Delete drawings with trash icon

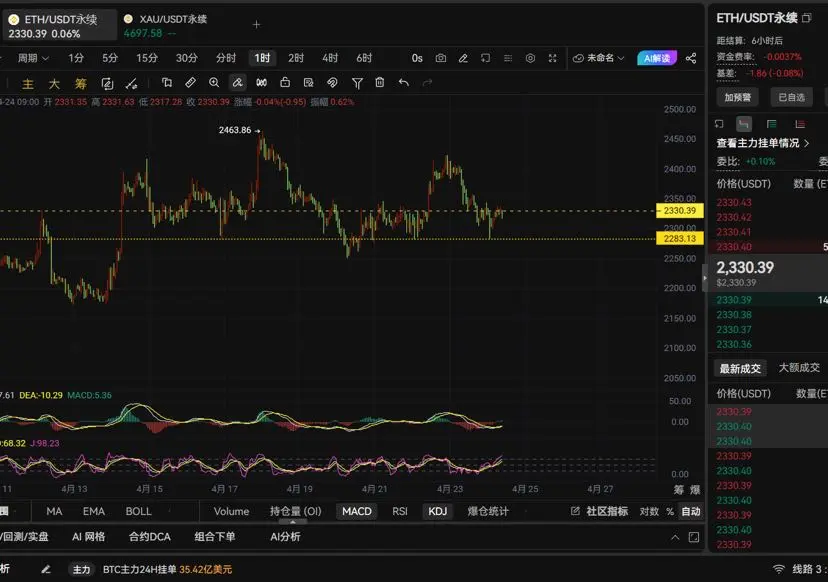pos(380,82)
